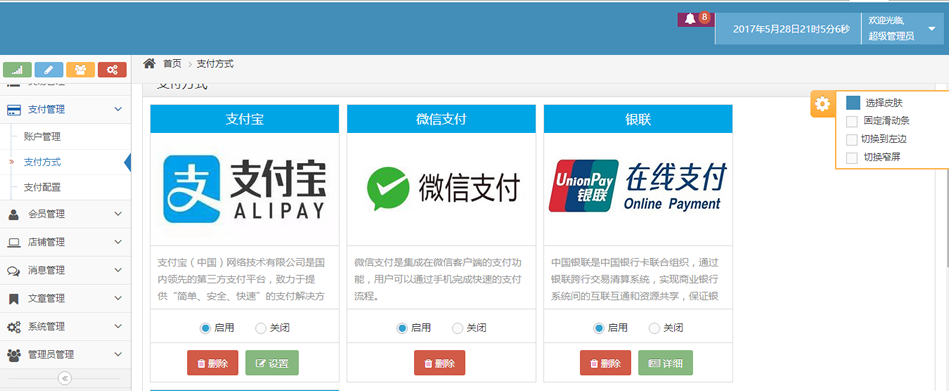Collapse sidebar with double-chevron button

click(x=65, y=378)
